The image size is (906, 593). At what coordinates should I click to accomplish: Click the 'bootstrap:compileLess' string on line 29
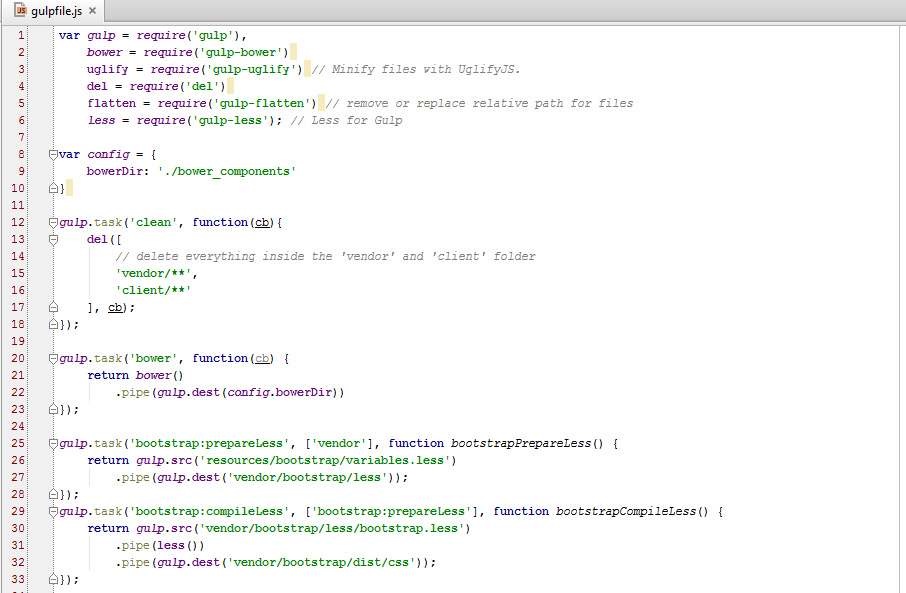209,512
